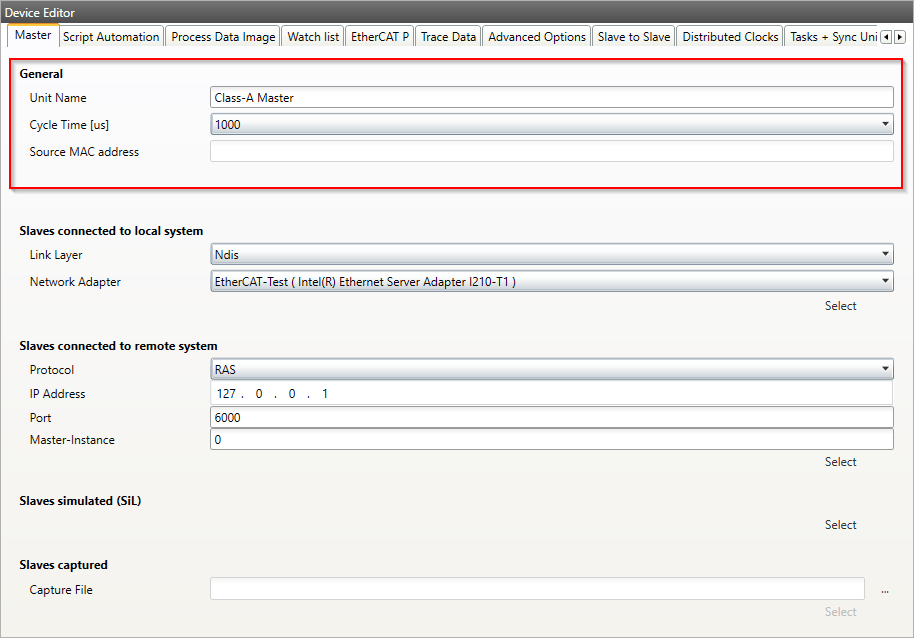914x638 pixels.
Task: Focus the Source MAC address field
Action: 550,152
